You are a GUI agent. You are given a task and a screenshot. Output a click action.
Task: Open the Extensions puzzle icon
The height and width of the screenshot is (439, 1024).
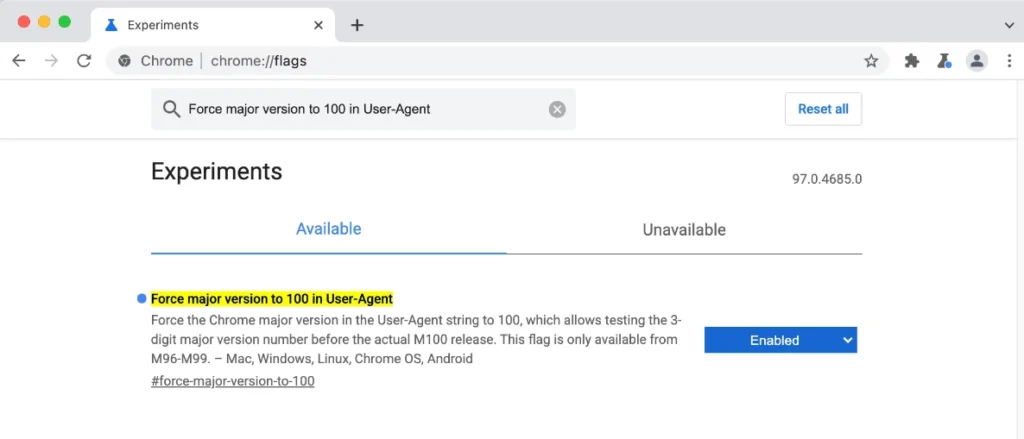coord(912,61)
